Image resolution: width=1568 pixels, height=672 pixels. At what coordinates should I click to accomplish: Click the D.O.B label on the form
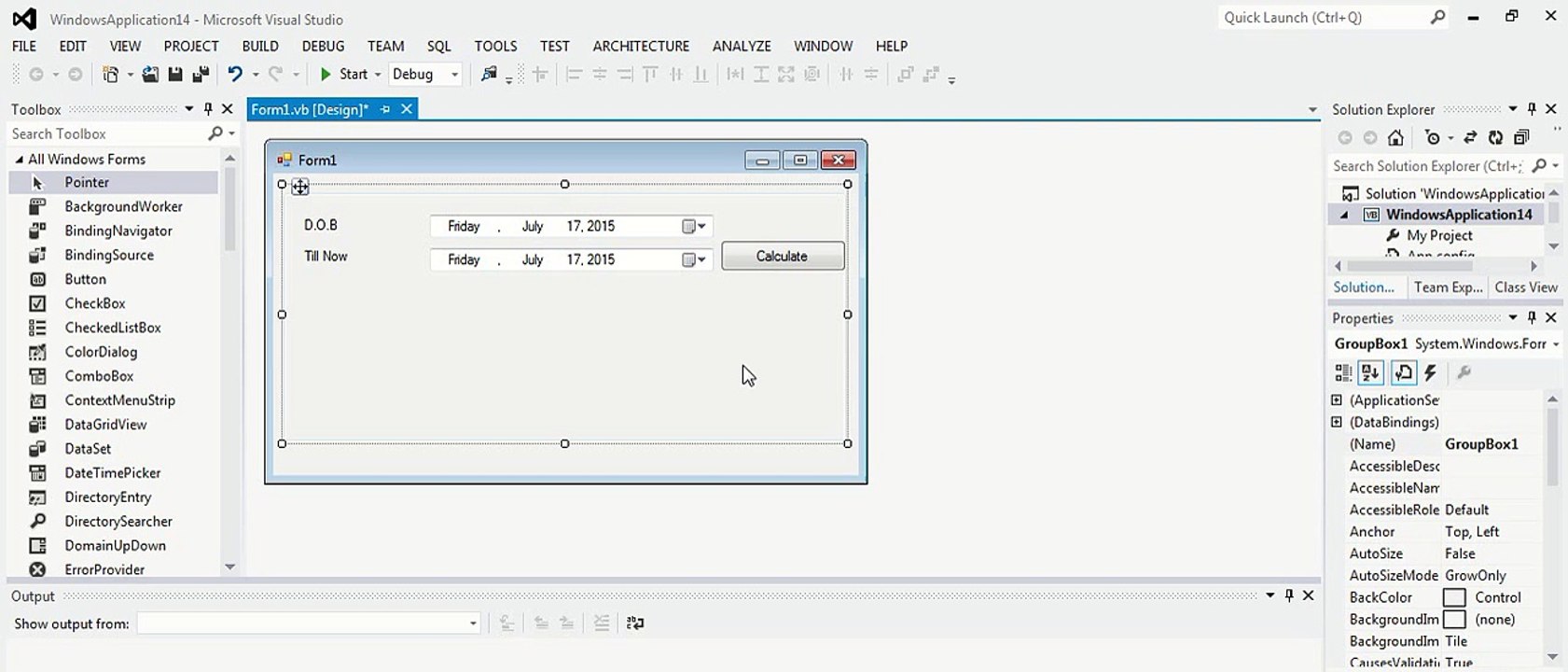click(x=321, y=225)
